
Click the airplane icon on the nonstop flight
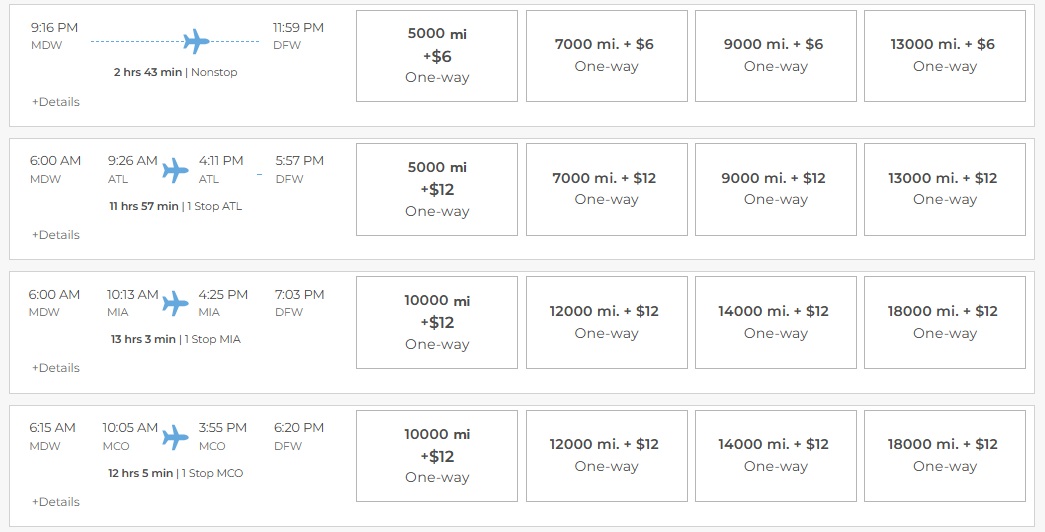(196, 41)
